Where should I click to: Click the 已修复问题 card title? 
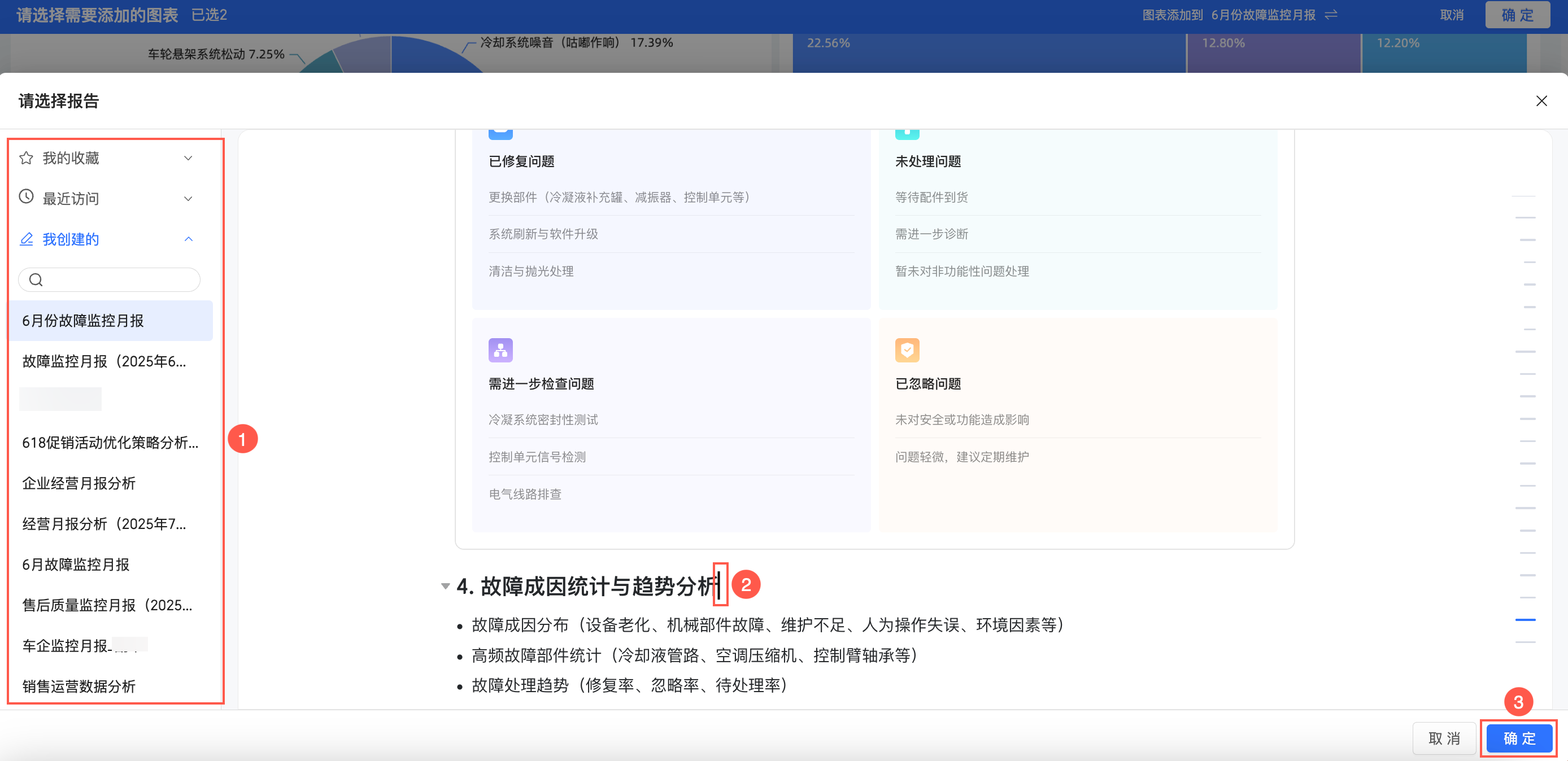[522, 161]
